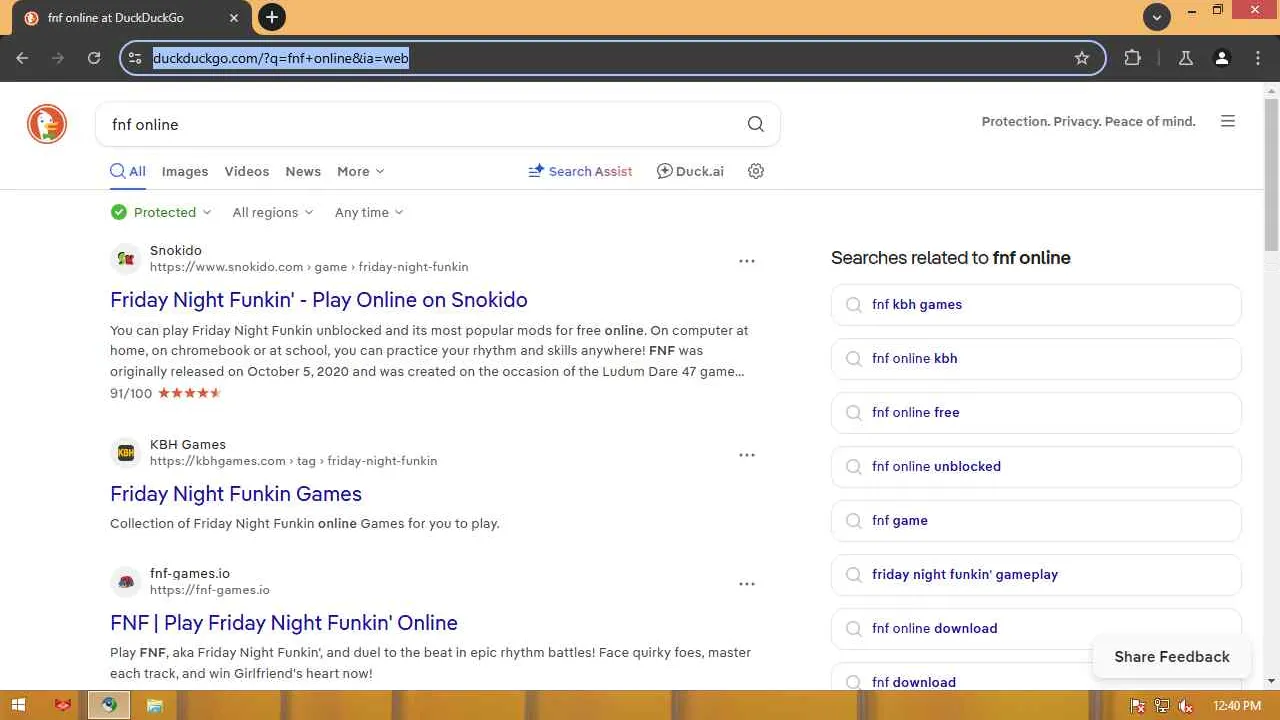Viewport: 1280px width, 720px height.
Task: Search related 'friday night funkin' gameplay'
Action: [x=1036, y=575]
